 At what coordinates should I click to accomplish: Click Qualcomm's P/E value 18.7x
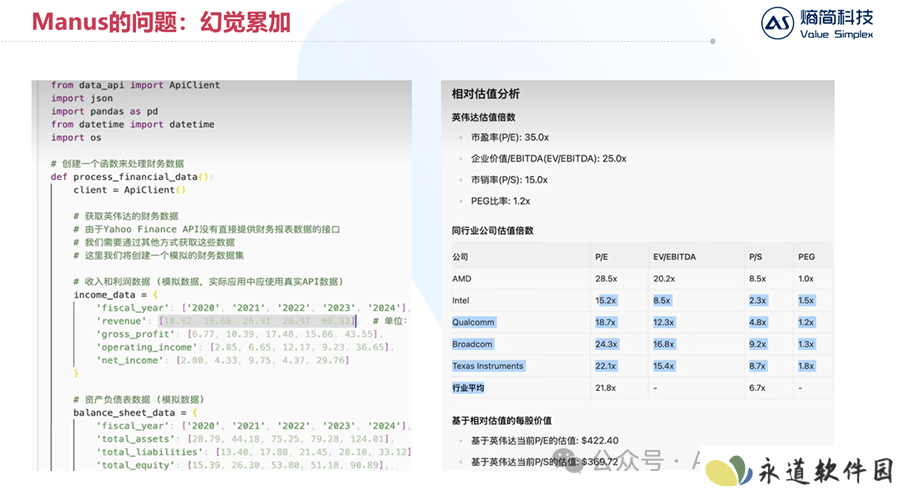coord(606,322)
